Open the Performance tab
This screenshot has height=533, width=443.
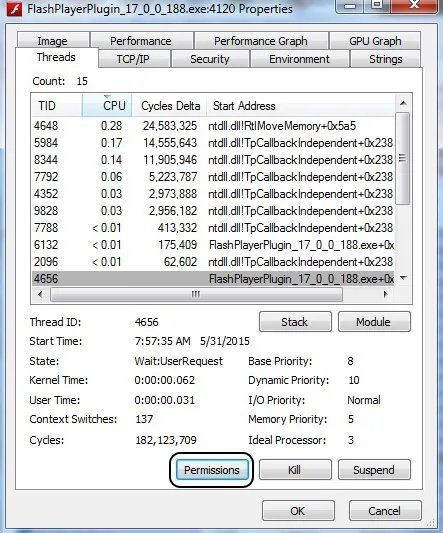pyautogui.click(x=141, y=41)
